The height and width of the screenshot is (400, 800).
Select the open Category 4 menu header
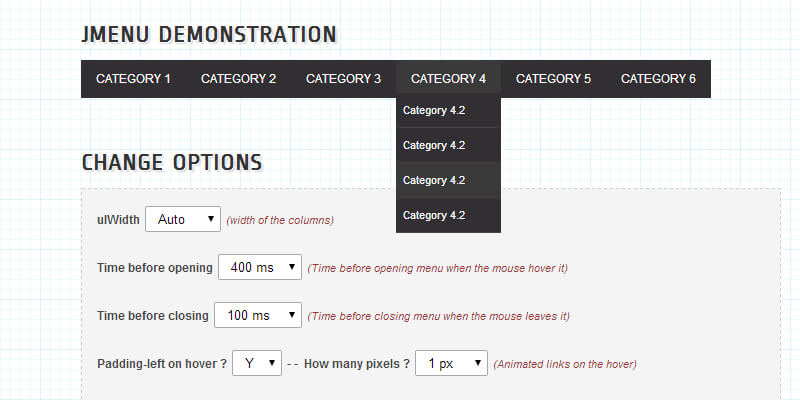[x=448, y=79]
